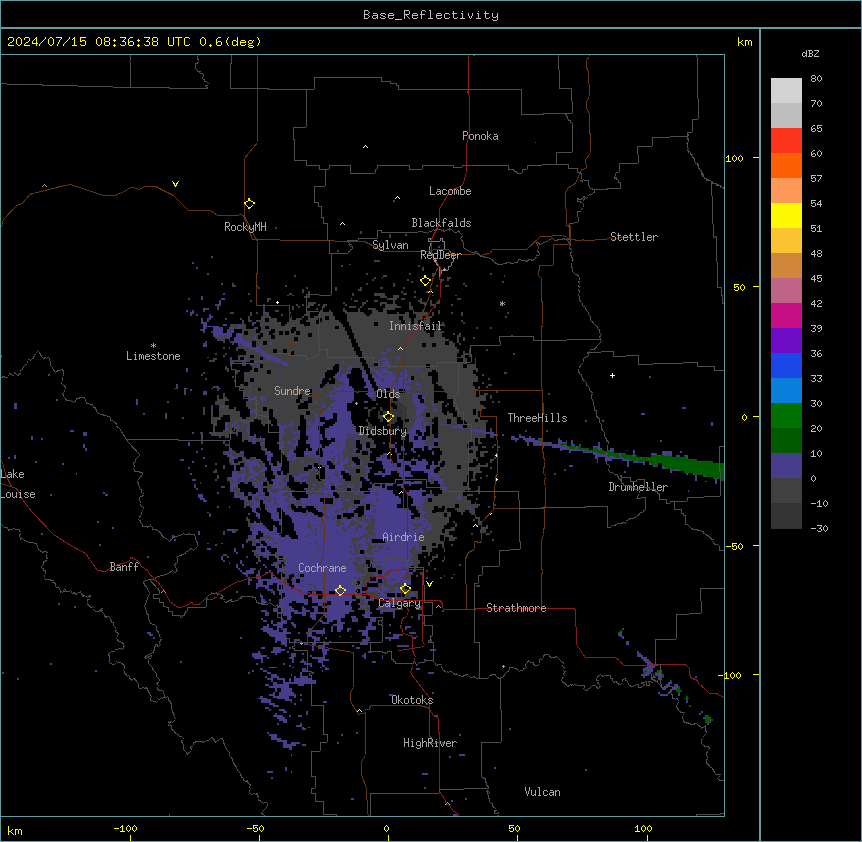This screenshot has height=842, width=862.
Task: Pick the blue 36–33 dBZ legend swatch
Action: point(786,365)
